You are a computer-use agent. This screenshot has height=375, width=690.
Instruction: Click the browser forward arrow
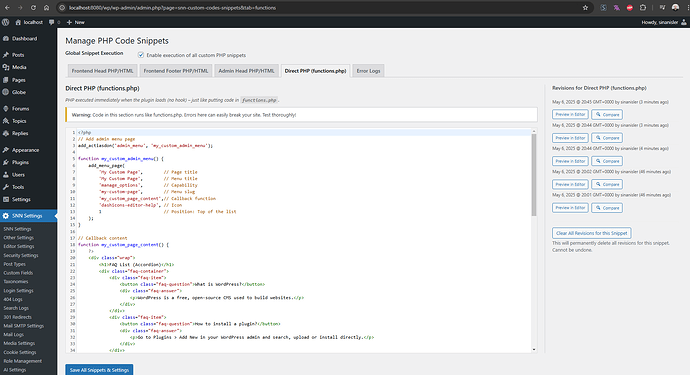tap(20, 7)
